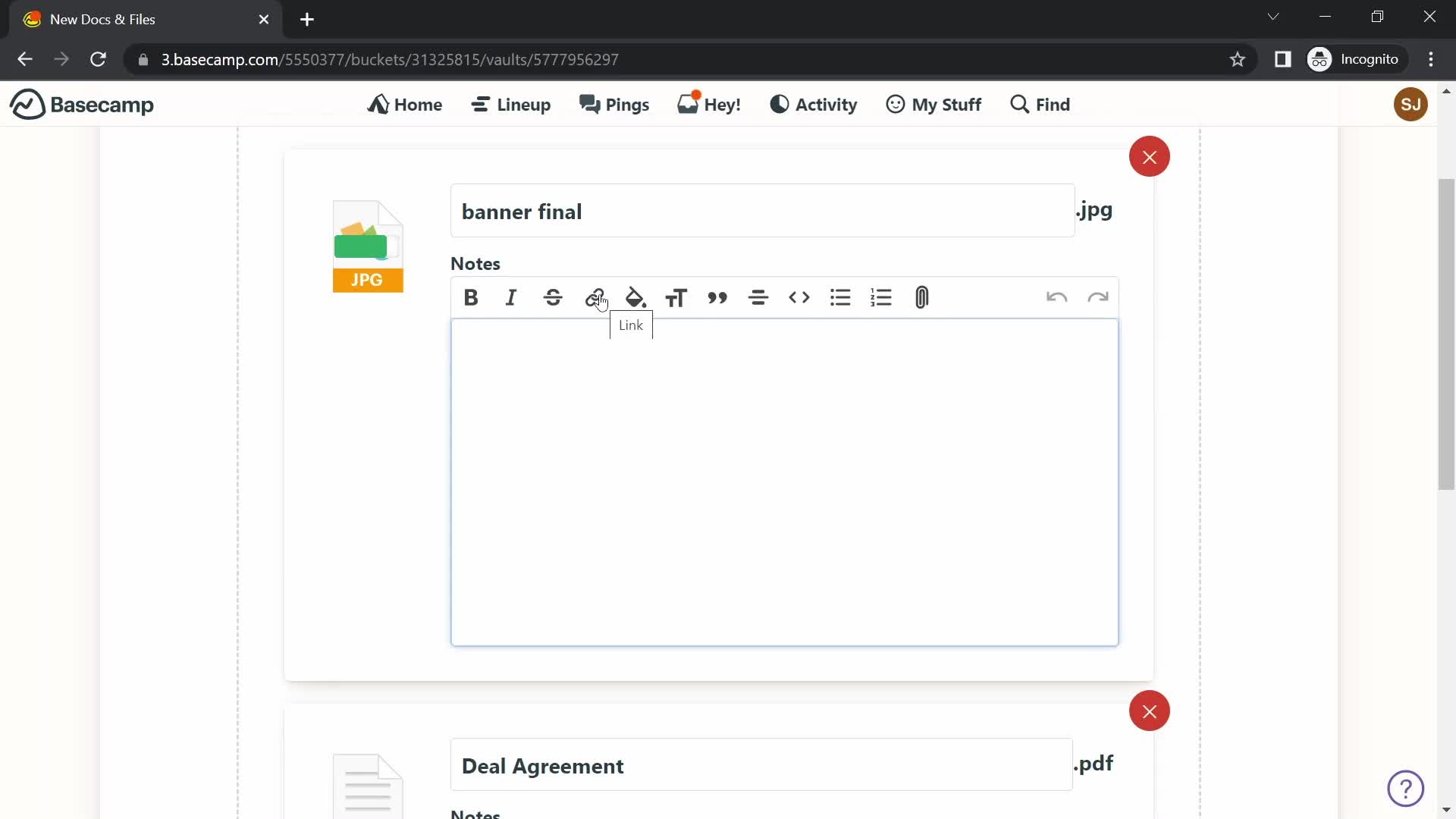Screen dimensions: 1456x819
Task: Toggle bold formatting on selected text
Action: (x=470, y=297)
